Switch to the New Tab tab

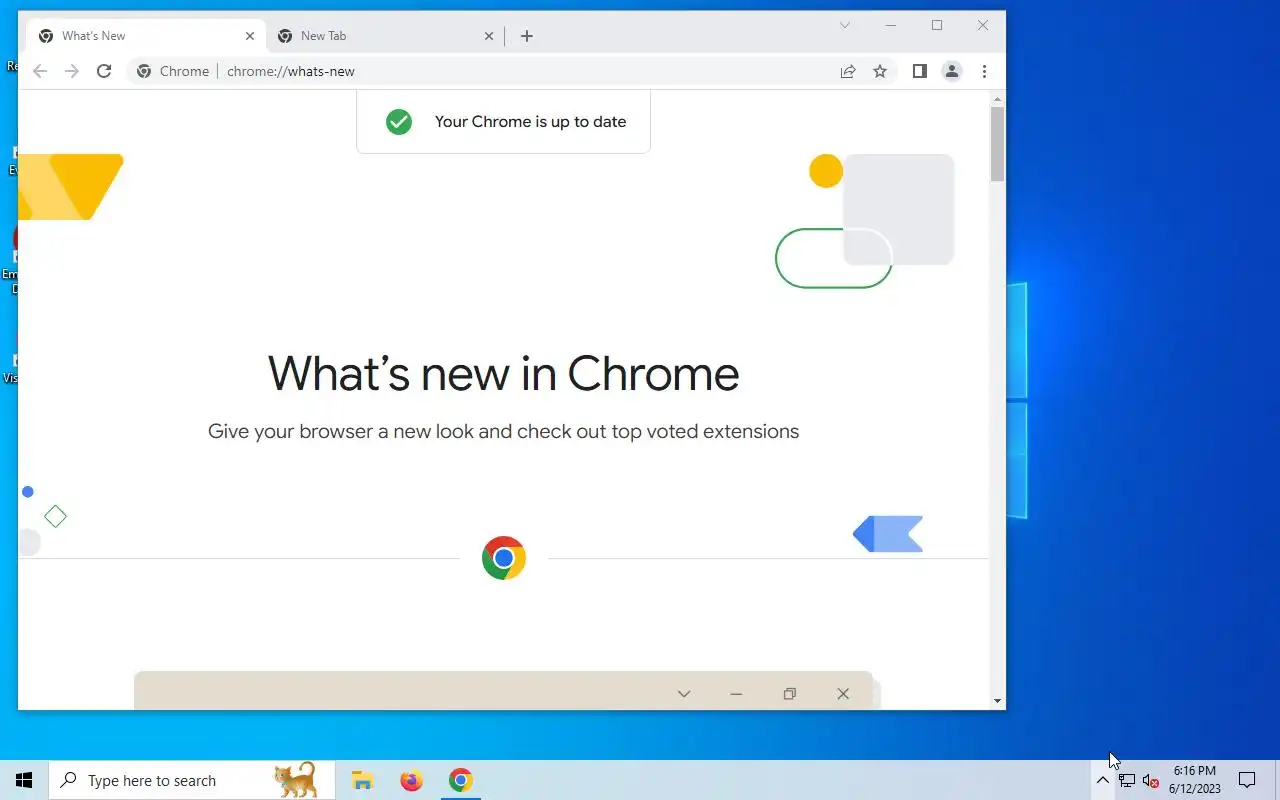click(x=385, y=36)
